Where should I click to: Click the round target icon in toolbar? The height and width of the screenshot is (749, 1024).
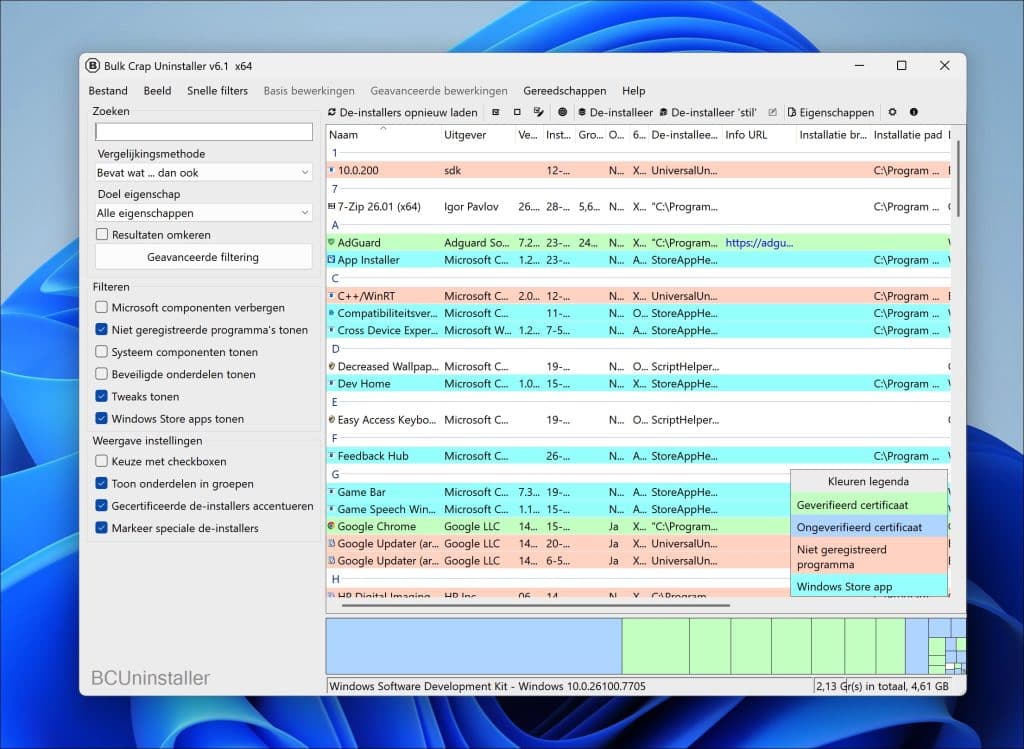[562, 112]
